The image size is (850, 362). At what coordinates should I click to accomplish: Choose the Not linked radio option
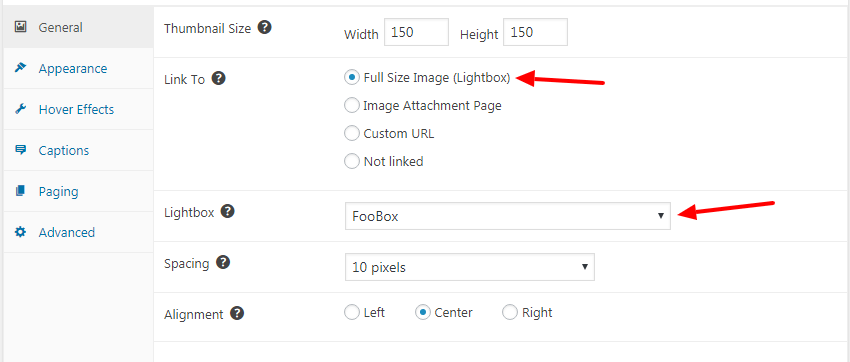point(352,161)
